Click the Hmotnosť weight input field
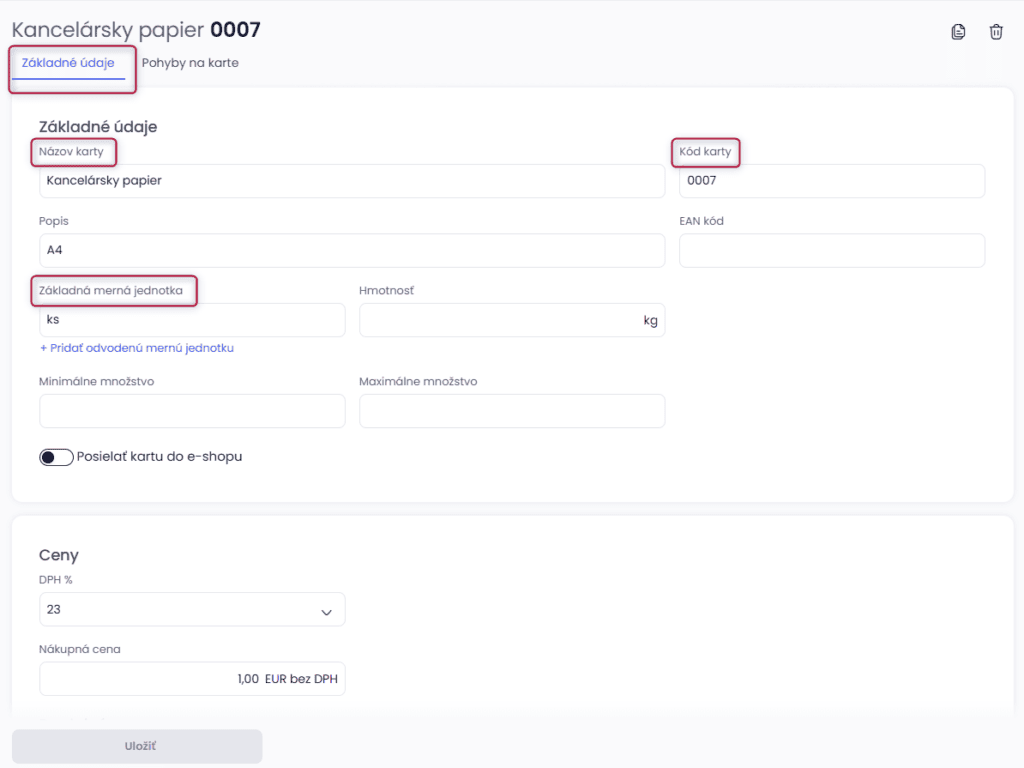The height and width of the screenshot is (768, 1024). pos(498,320)
